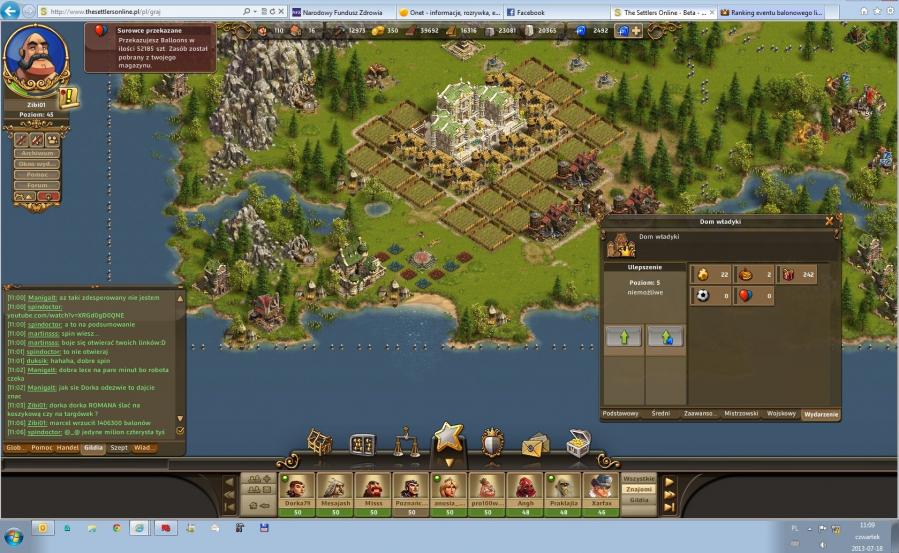Switch to the Handel chat tab
This screenshot has width=899, height=553.
click(x=68, y=448)
